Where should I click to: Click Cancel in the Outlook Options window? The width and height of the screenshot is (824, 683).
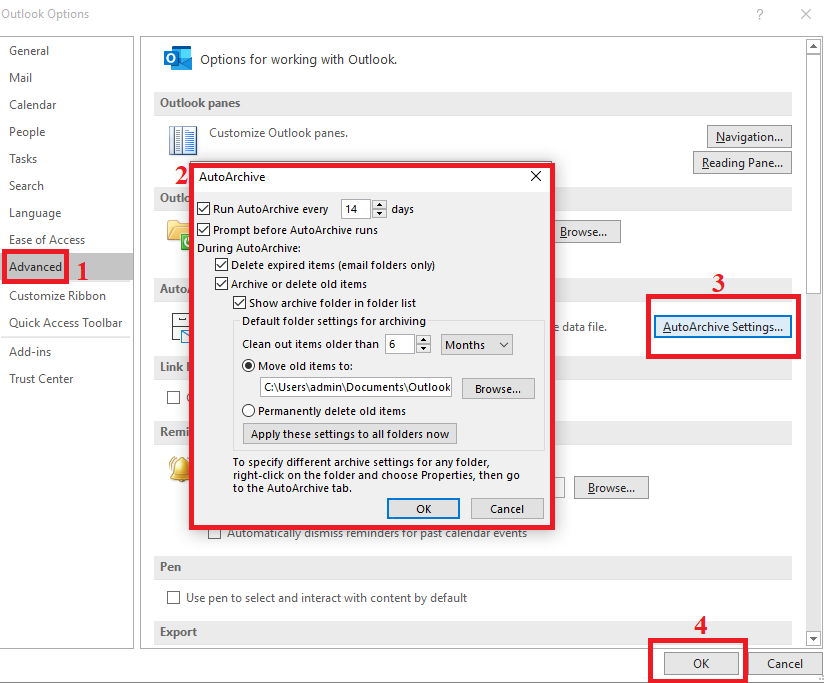[785, 664]
